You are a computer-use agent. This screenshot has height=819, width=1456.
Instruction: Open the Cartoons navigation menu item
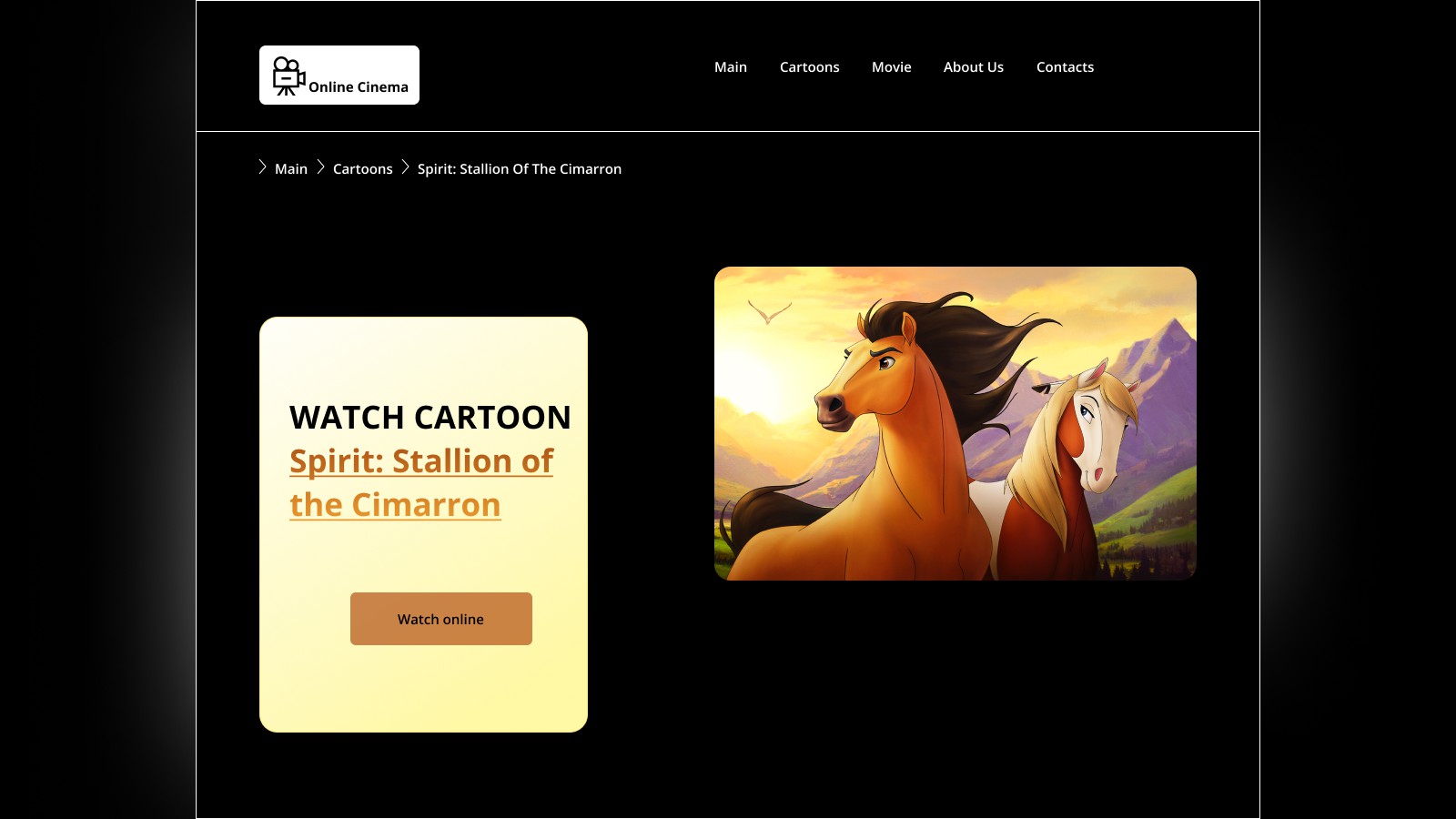coord(810,67)
